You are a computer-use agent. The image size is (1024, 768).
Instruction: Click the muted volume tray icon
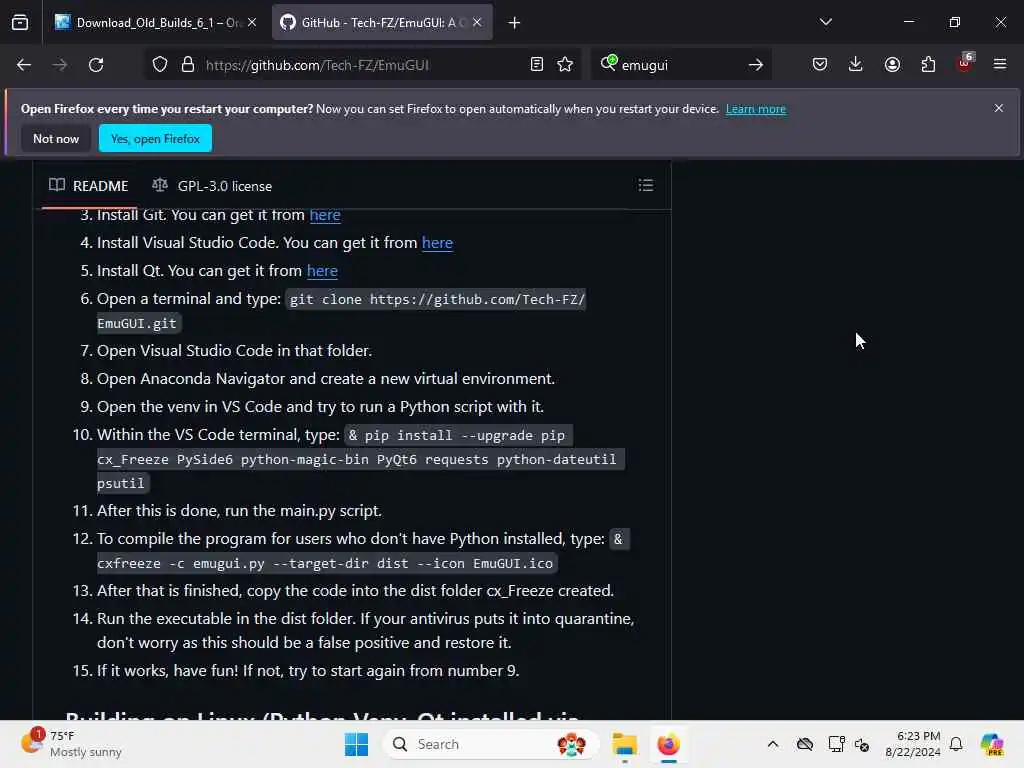(x=862, y=744)
